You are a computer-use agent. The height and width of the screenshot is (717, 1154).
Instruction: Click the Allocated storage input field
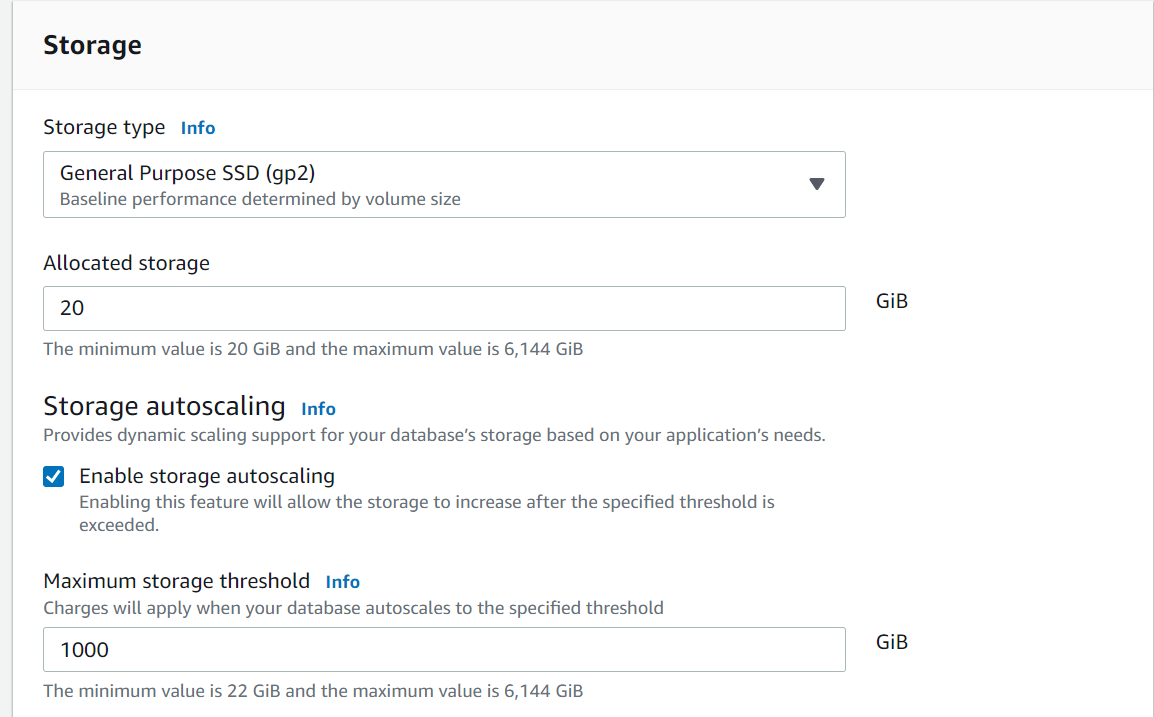tap(444, 308)
